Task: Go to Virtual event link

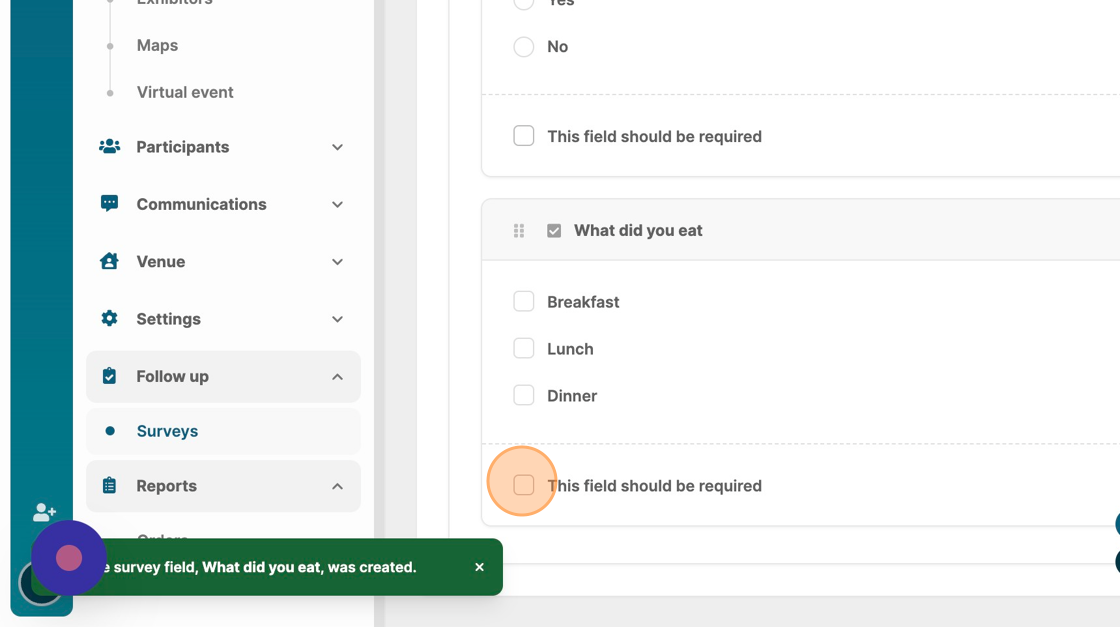Action: tap(185, 92)
